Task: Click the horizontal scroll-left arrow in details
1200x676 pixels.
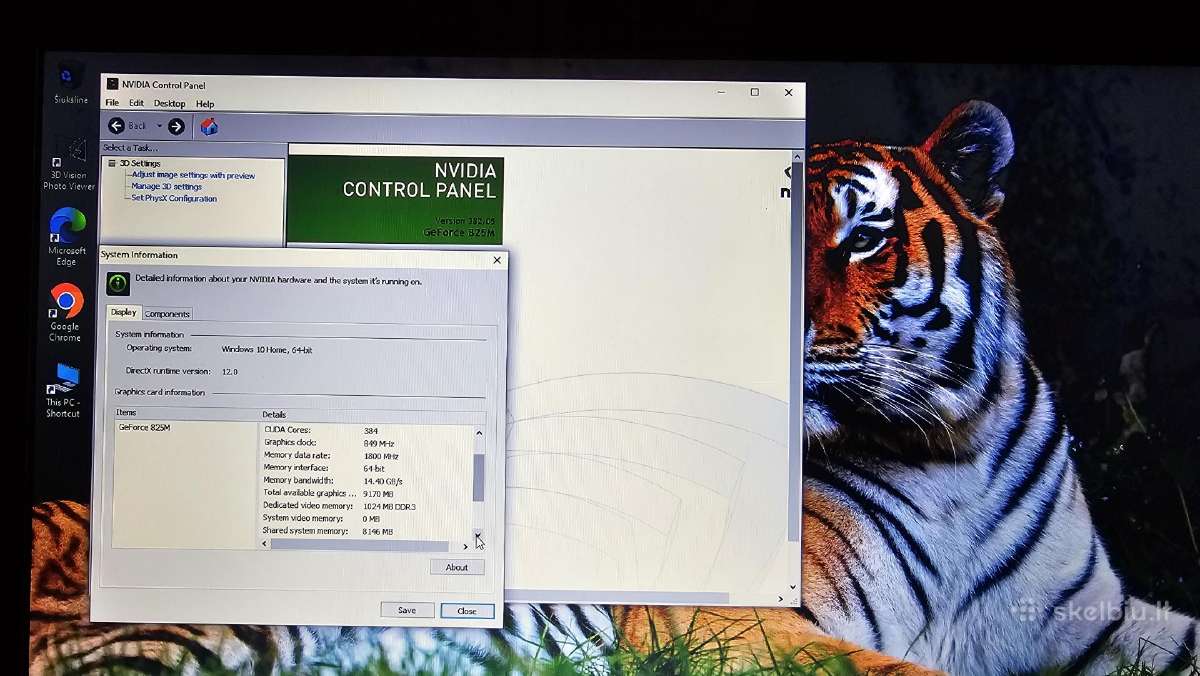Action: [265, 546]
